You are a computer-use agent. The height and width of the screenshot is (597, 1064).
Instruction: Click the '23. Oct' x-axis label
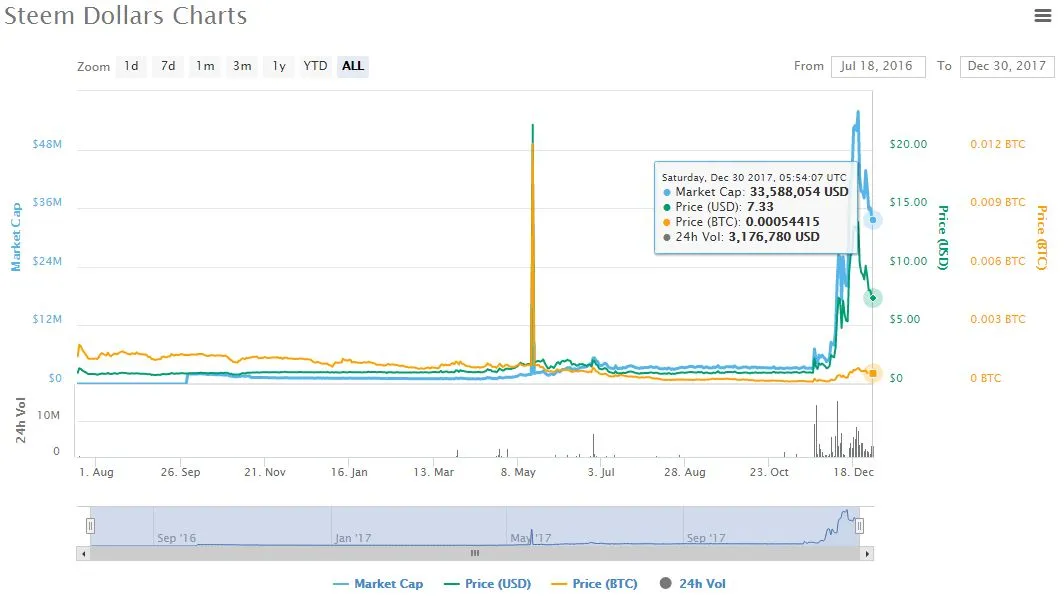click(x=769, y=472)
